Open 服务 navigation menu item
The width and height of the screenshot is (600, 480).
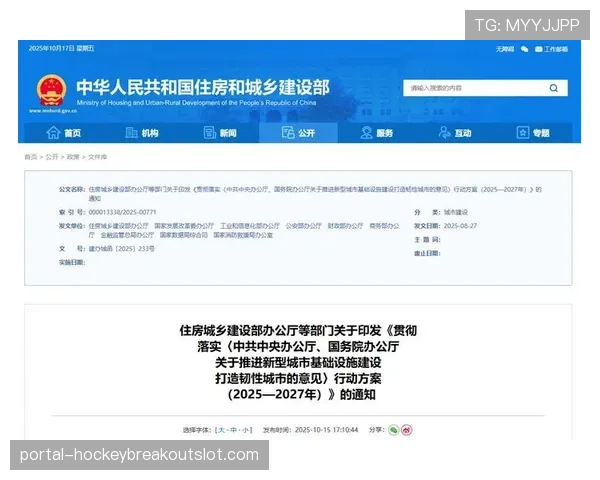pyautogui.click(x=377, y=133)
